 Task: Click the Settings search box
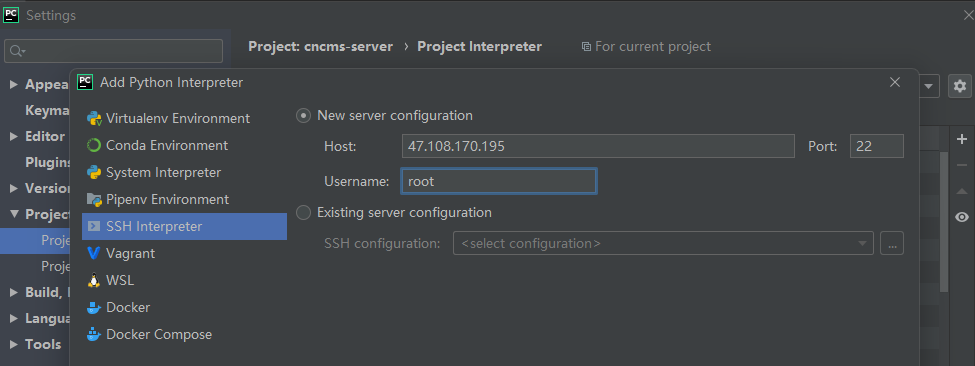114,51
